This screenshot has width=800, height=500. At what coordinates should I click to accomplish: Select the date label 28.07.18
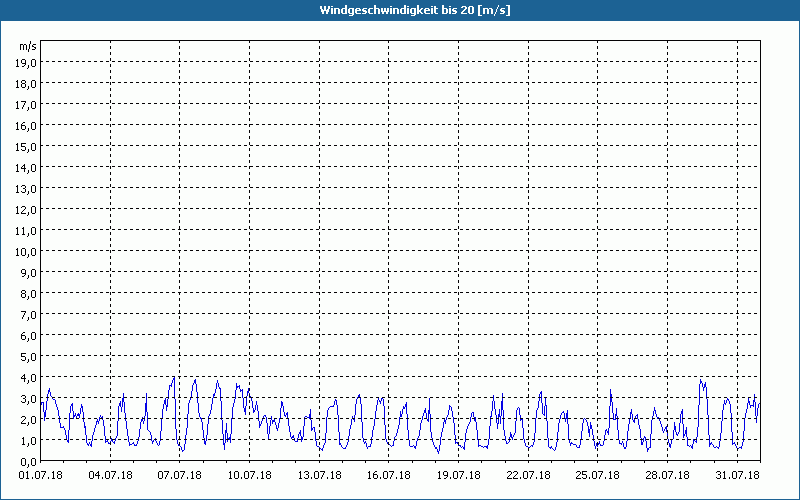point(667,476)
